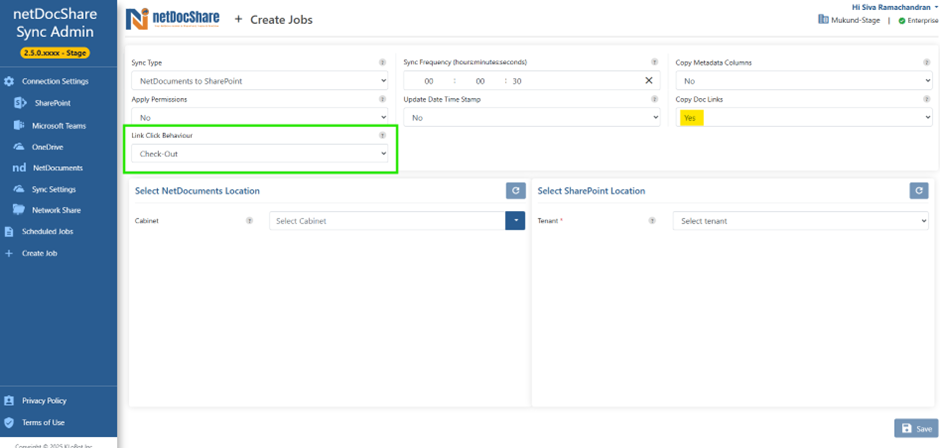Click the Cabinet help icon
Image resolution: width=940 pixels, height=448 pixels.
pos(249,221)
